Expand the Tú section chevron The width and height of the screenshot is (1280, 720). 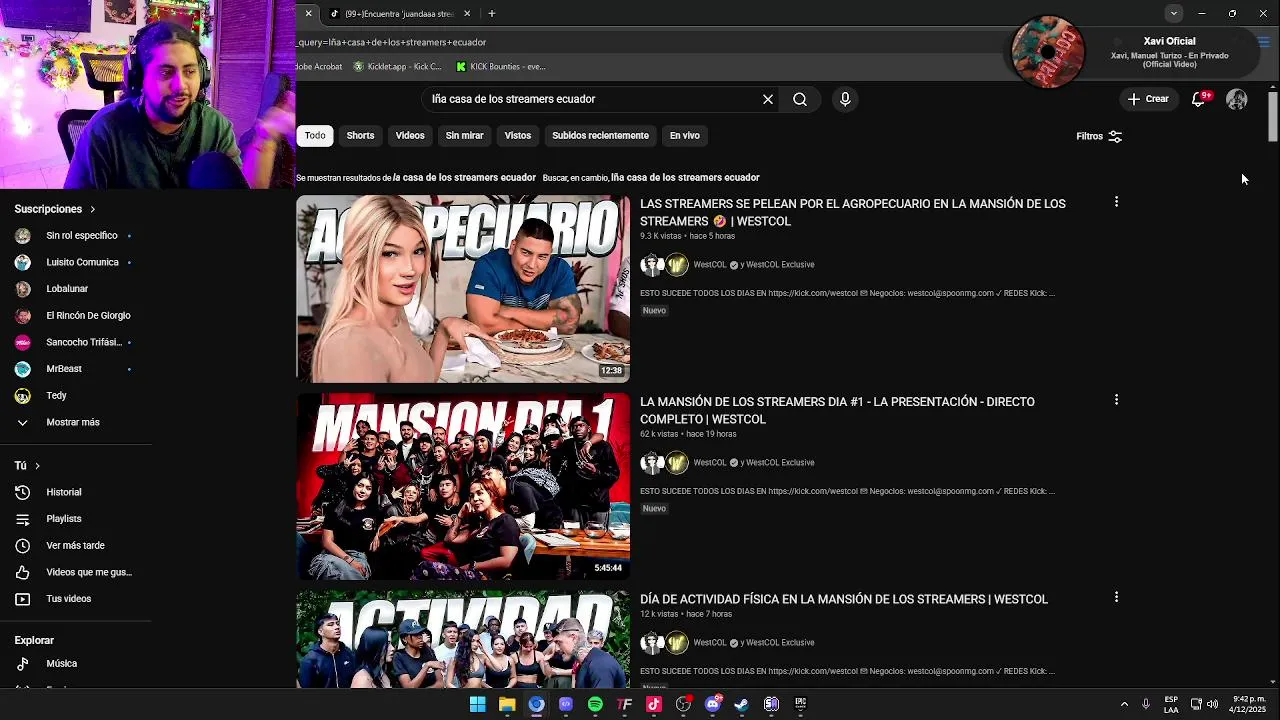tap(37, 466)
